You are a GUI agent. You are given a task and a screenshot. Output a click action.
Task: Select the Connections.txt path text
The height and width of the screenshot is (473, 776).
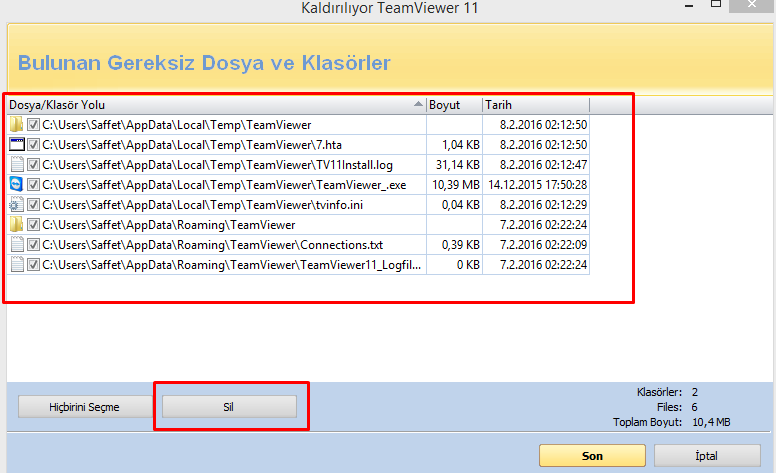click(x=213, y=245)
